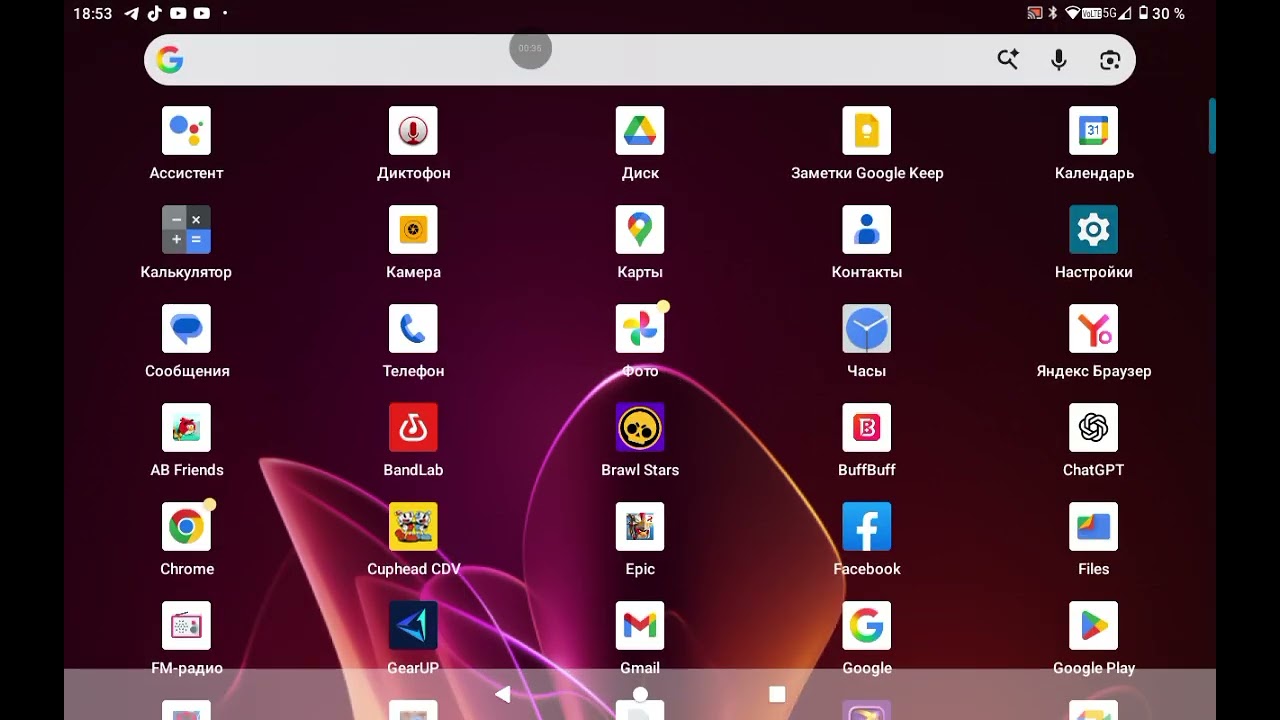The image size is (1280, 720).
Task: Open Google Lens camera search
Action: point(1110,60)
